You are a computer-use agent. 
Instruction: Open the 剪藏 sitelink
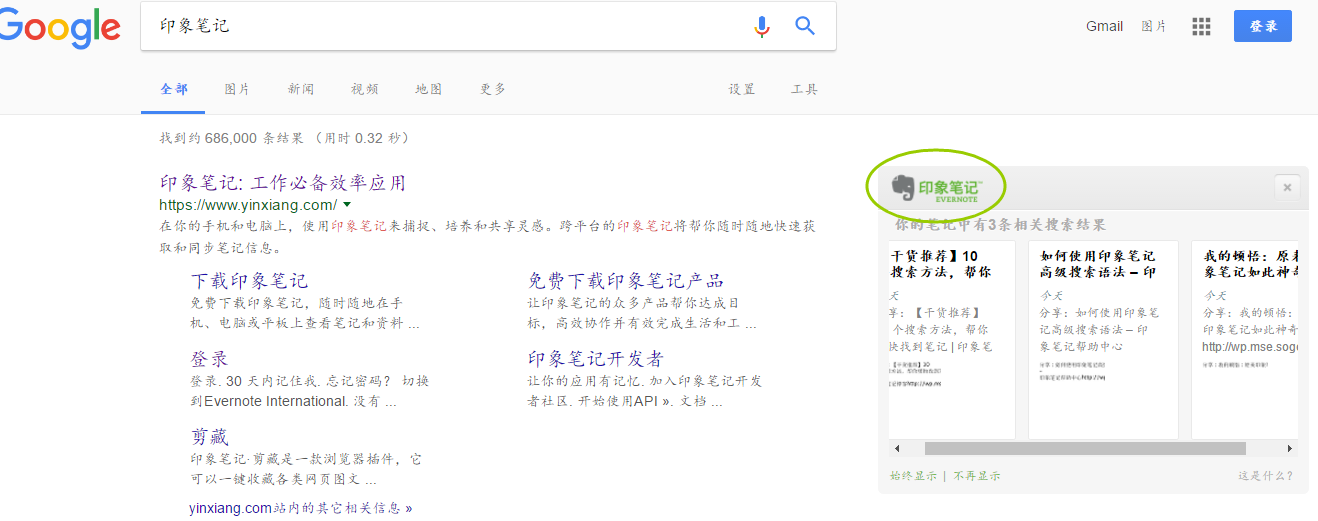click(x=210, y=436)
